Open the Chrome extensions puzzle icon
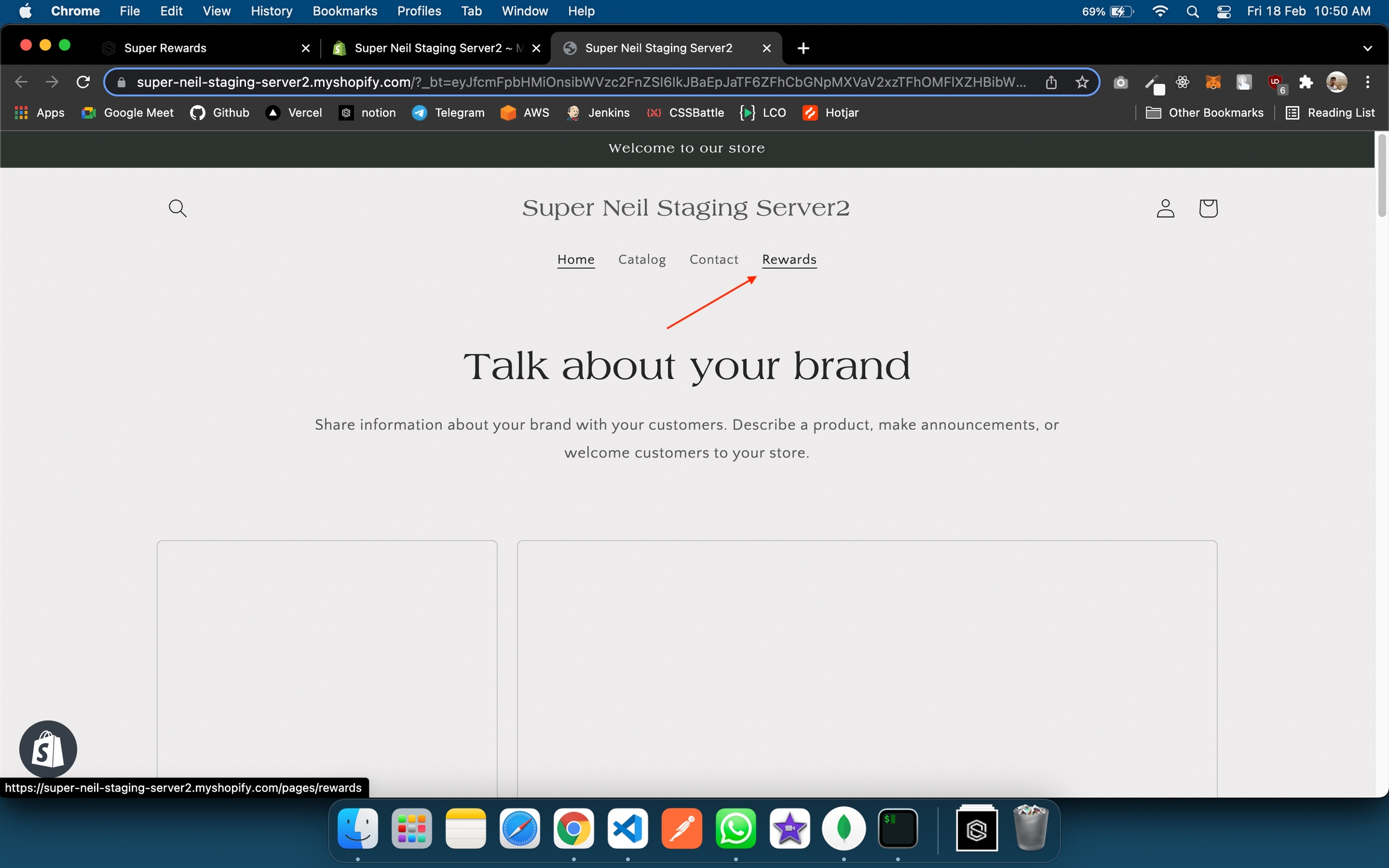 tap(1305, 83)
